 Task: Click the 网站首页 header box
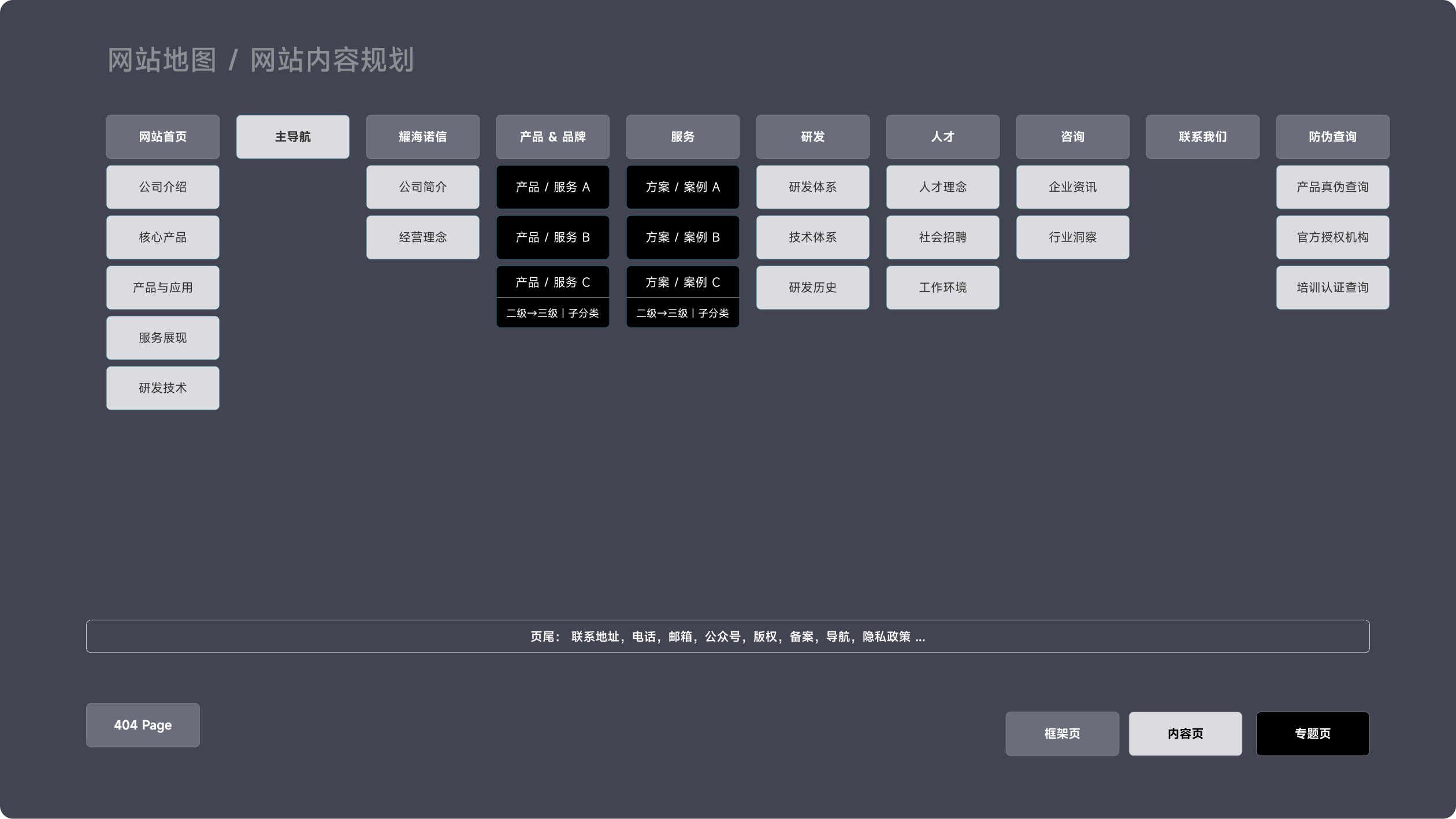coord(162,137)
